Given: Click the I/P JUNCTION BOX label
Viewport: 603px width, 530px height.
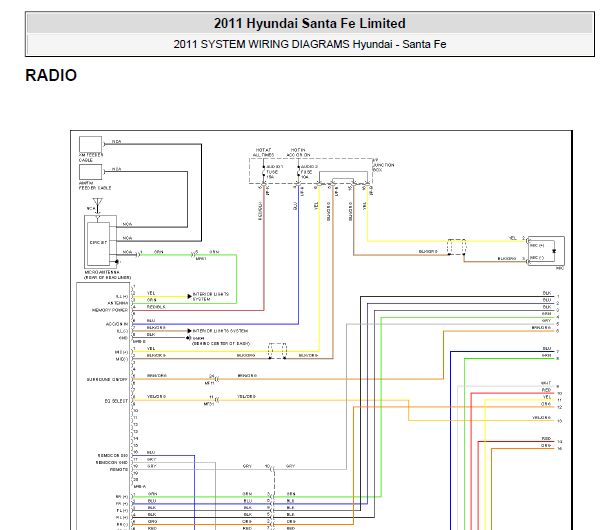Looking at the screenshot, I should click(x=383, y=165).
